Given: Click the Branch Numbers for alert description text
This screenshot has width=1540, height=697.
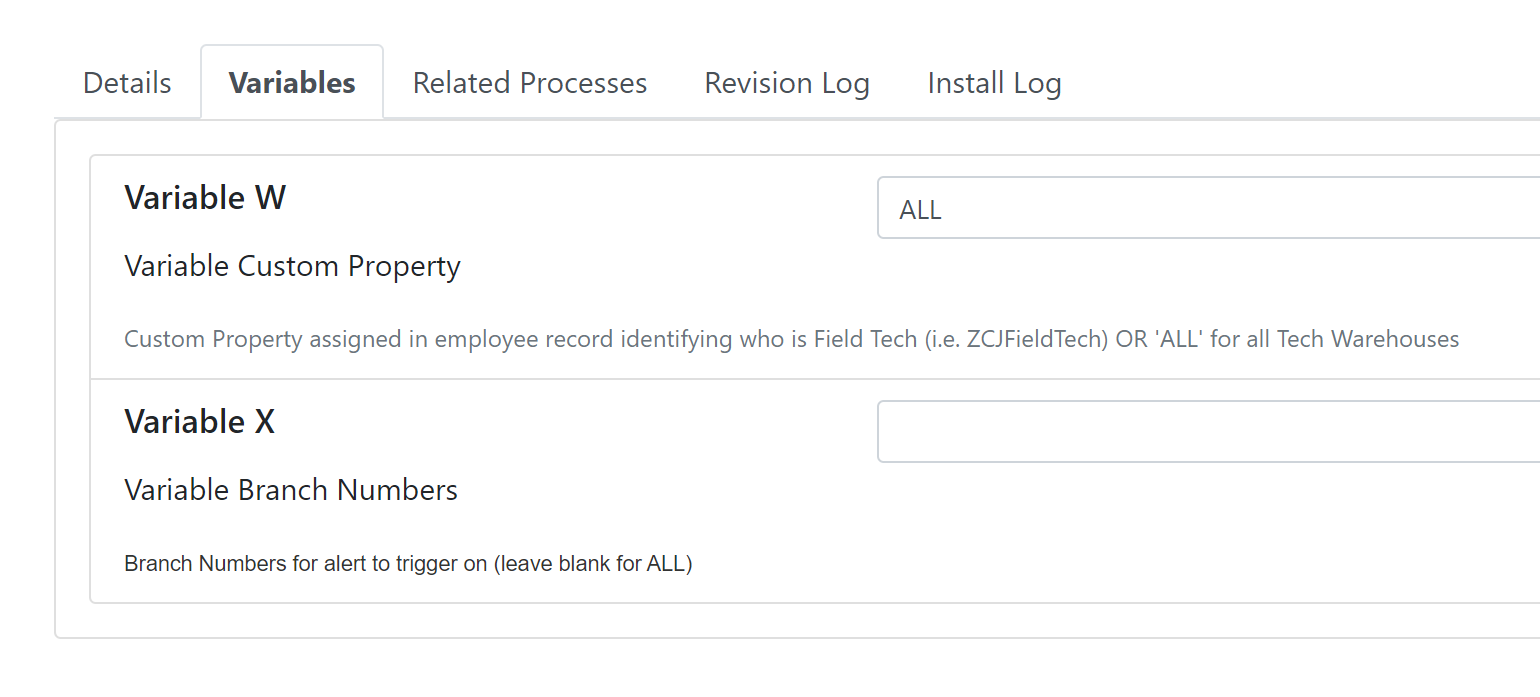Looking at the screenshot, I should [408, 564].
